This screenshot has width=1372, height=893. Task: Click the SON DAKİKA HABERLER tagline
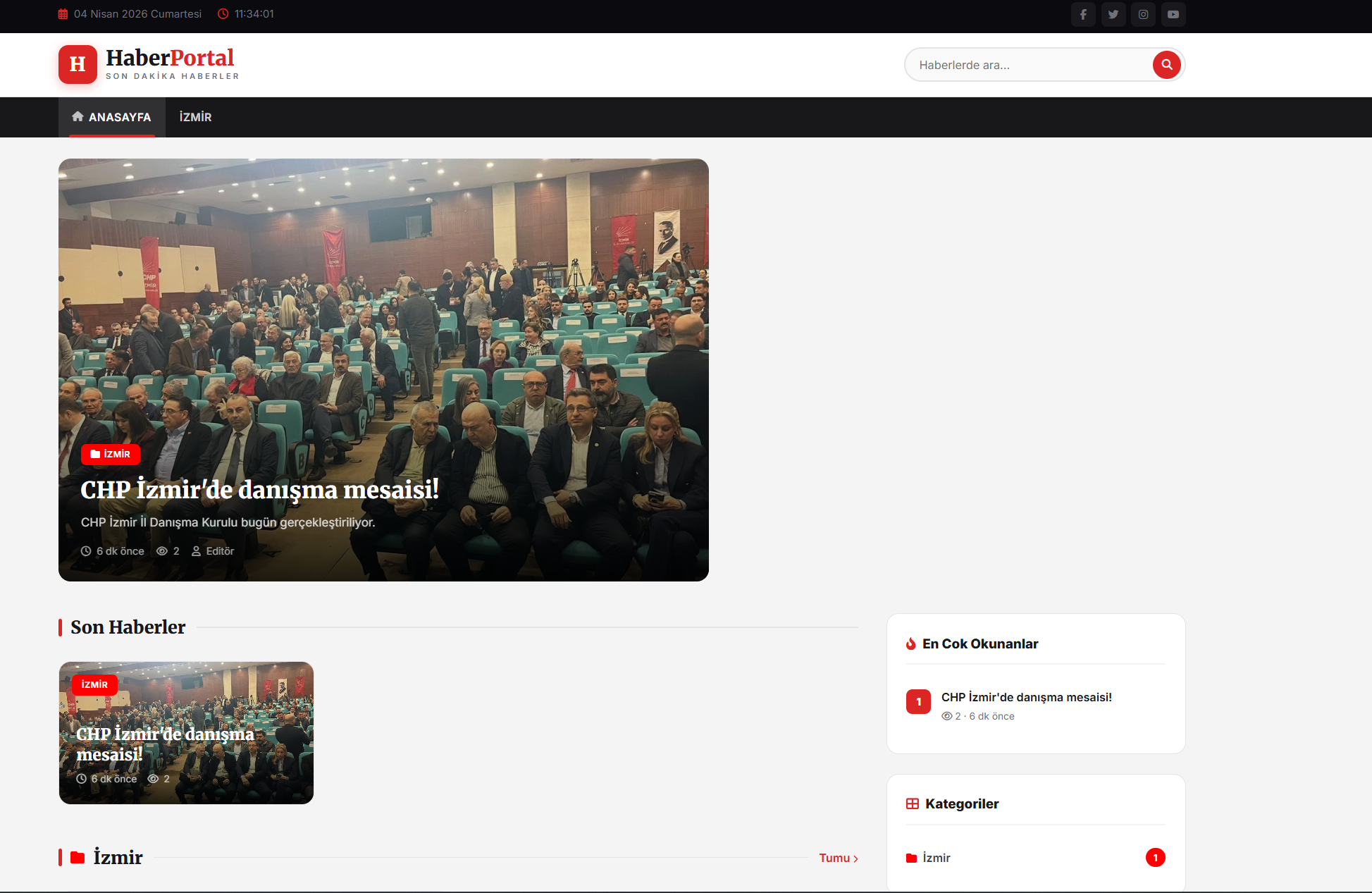click(173, 76)
